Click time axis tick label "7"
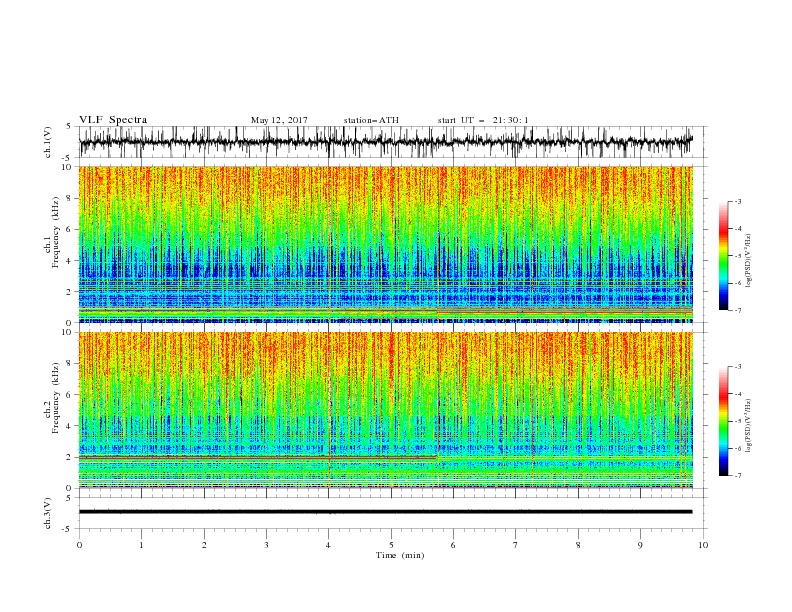Screen dimensions: 792x612 [x=516, y=545]
